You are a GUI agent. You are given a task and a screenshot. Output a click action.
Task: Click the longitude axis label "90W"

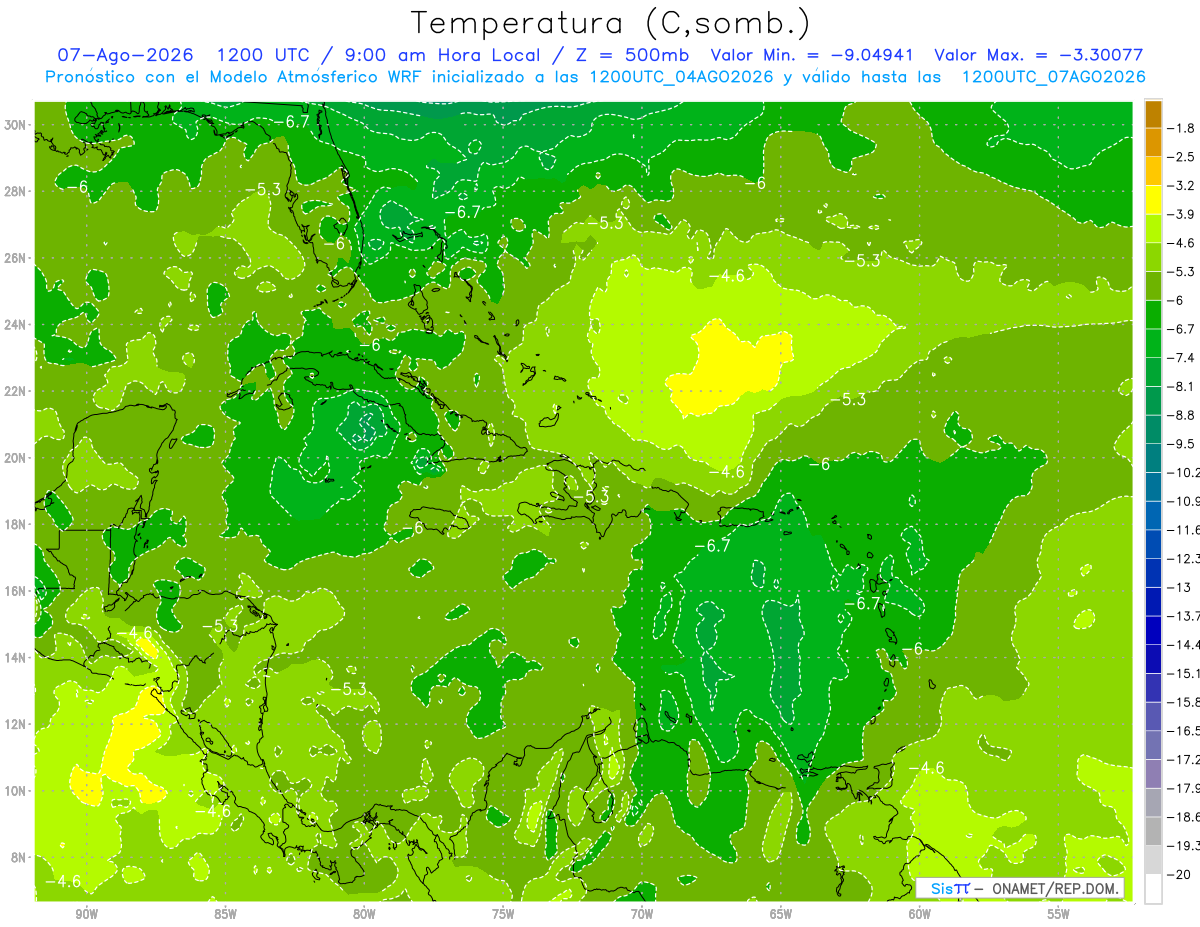coord(86,914)
